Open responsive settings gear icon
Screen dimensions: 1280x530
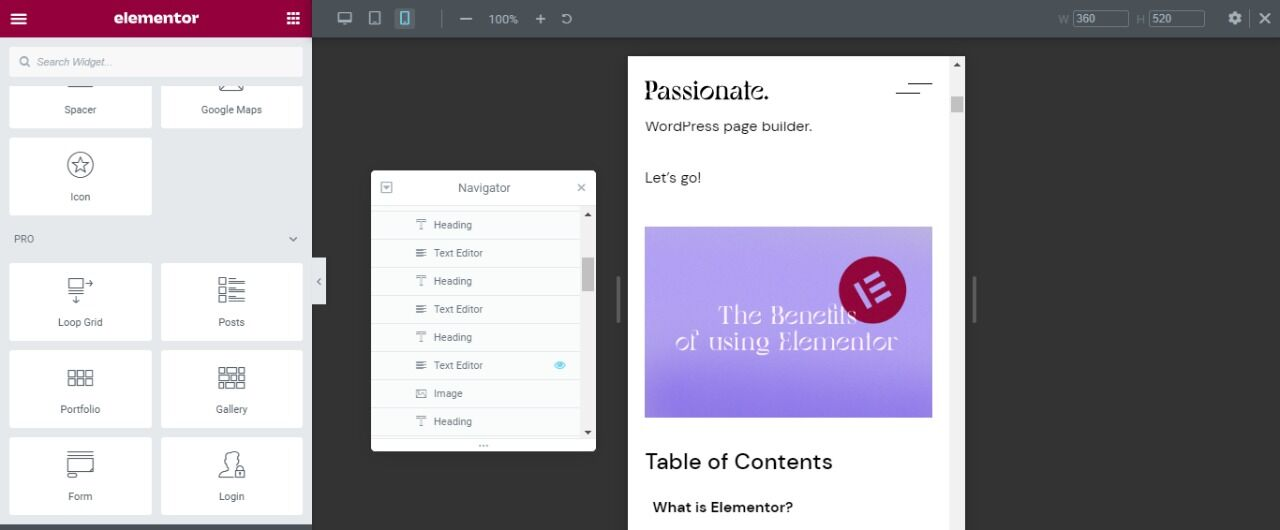1235,18
